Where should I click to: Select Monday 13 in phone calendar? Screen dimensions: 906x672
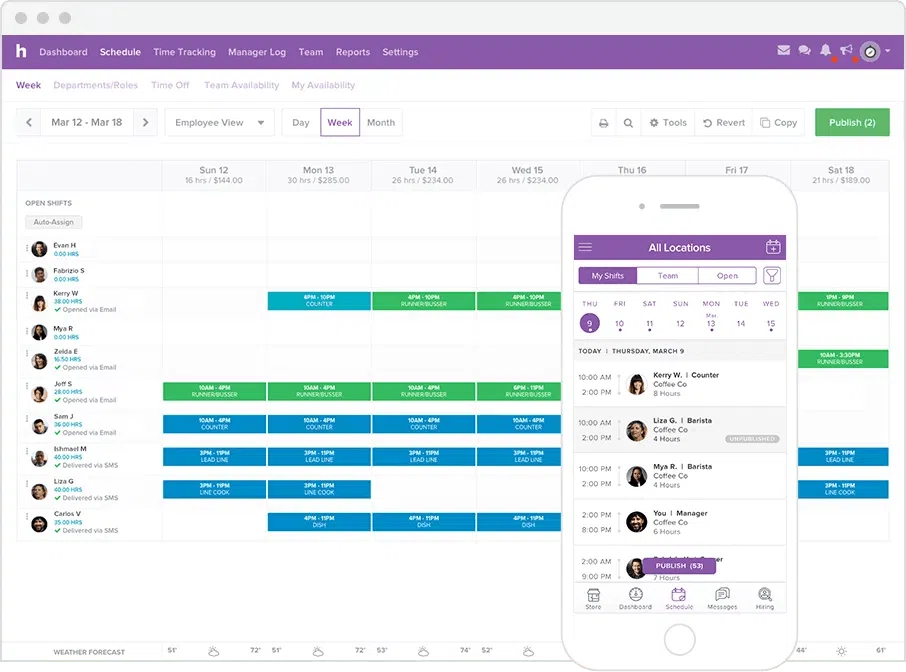click(x=711, y=323)
